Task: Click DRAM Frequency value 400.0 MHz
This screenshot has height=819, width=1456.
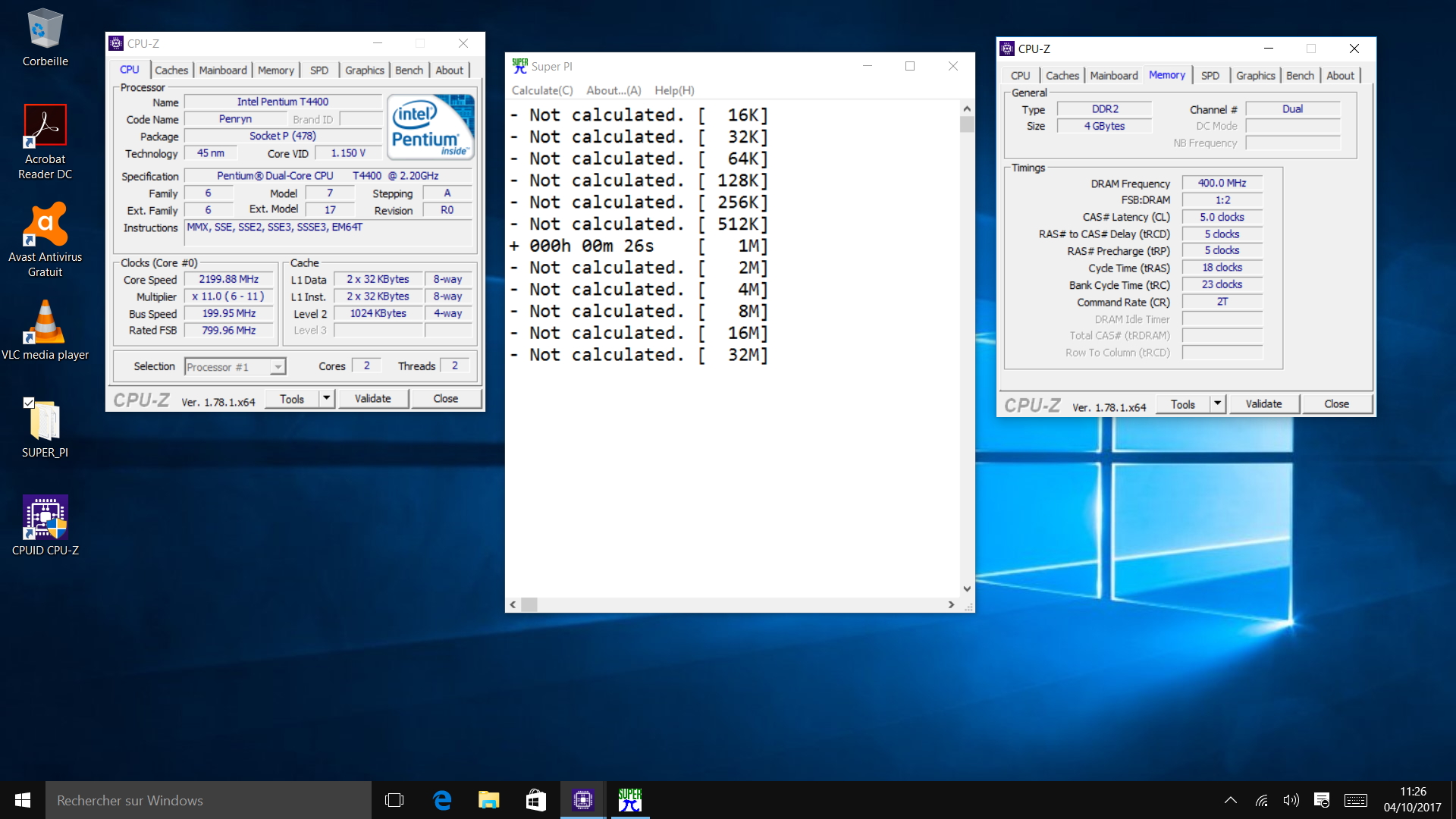Action: click(x=1222, y=183)
